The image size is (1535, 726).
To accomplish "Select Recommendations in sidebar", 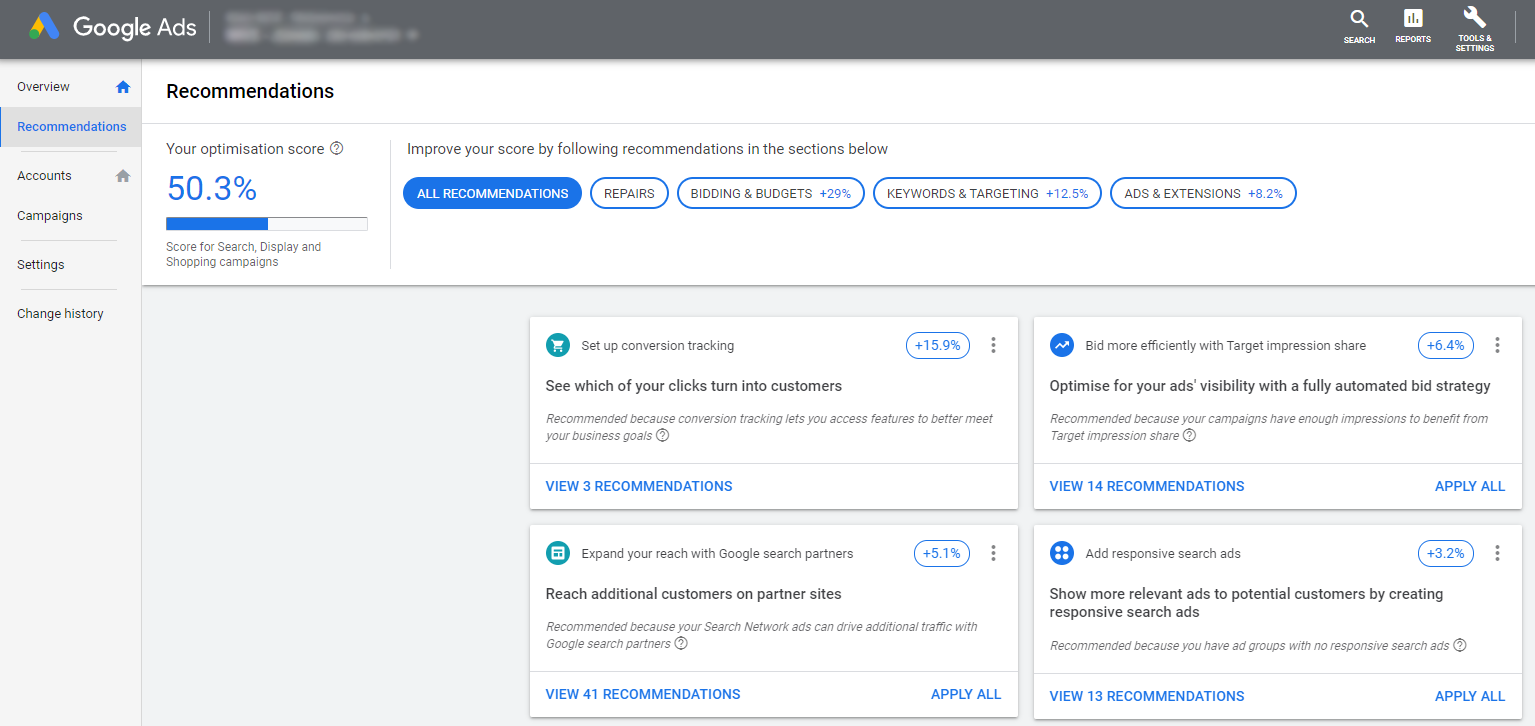I will pyautogui.click(x=70, y=127).
